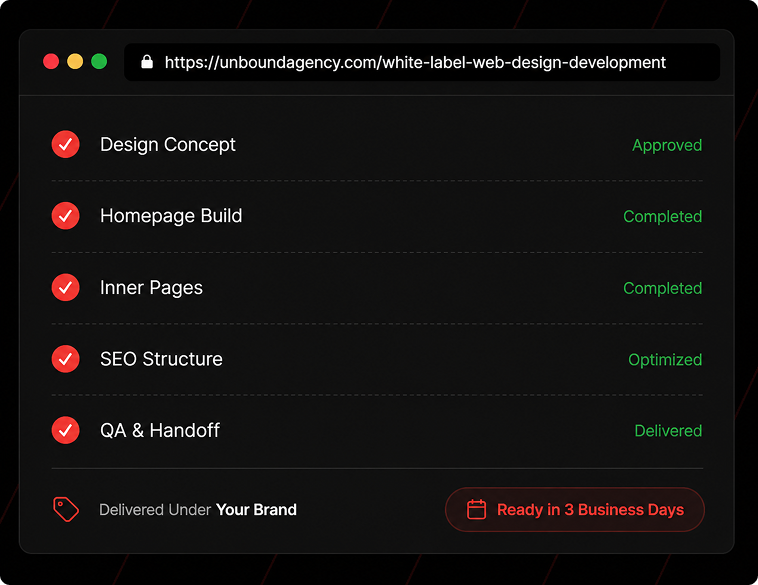Click the green window maximize dot

point(99,61)
